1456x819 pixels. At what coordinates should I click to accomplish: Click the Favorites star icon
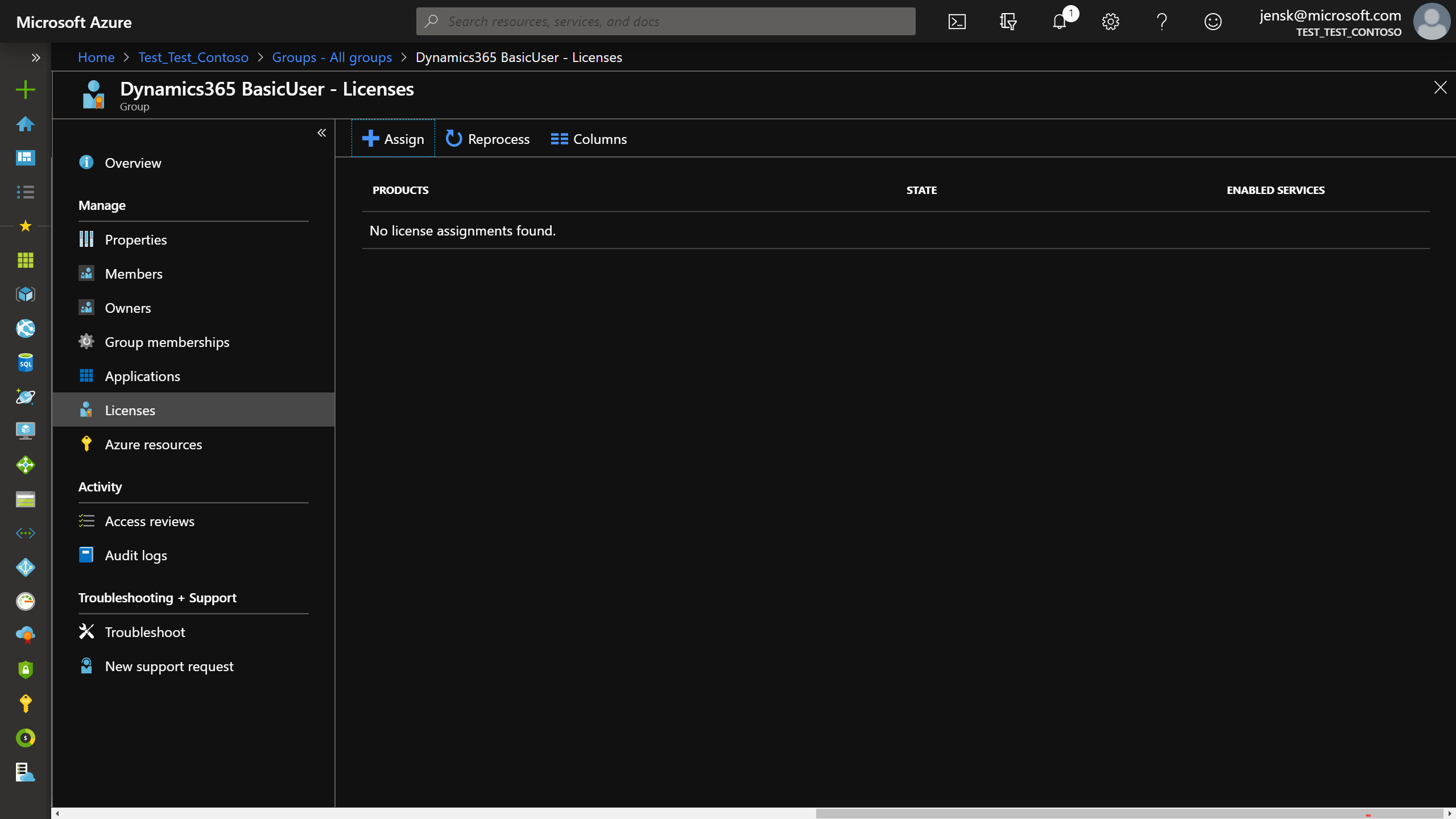point(25,226)
